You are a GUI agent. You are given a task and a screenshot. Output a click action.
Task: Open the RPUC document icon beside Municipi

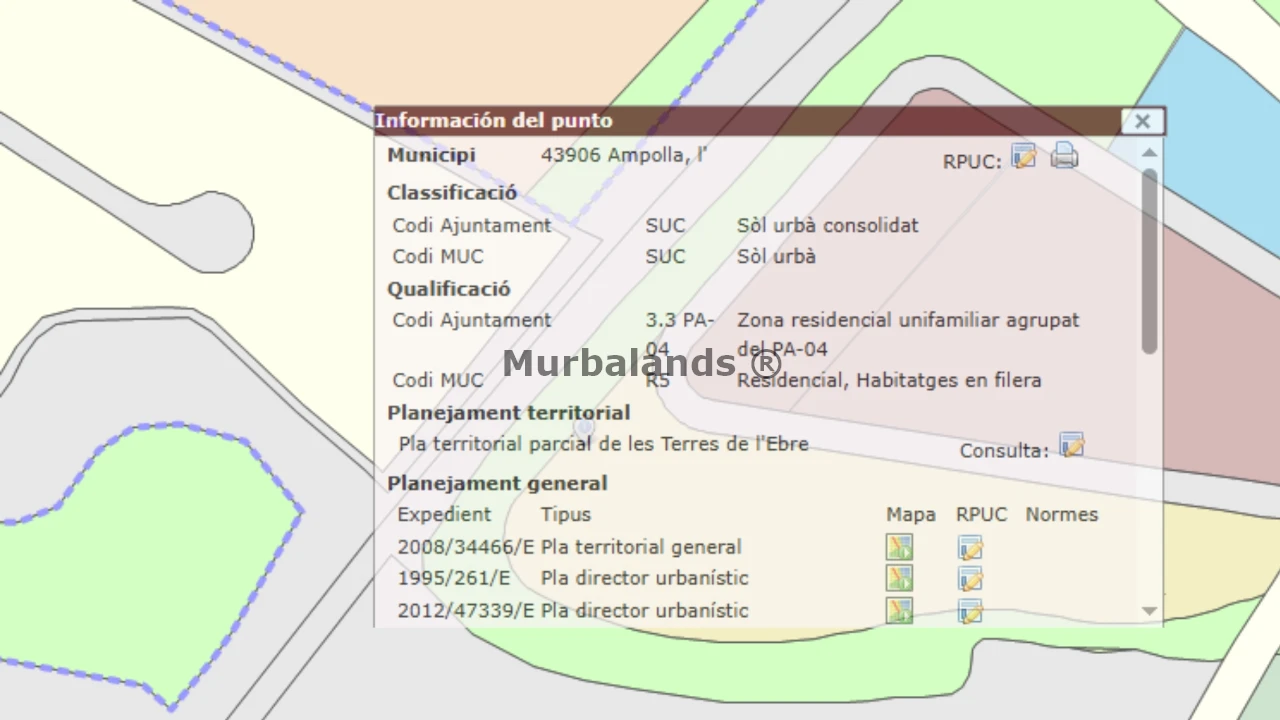pyautogui.click(x=1023, y=156)
